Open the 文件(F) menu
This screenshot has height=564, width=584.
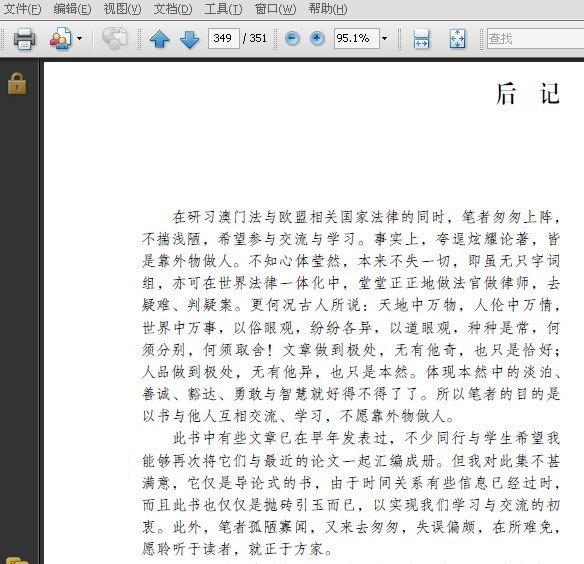[22, 9]
